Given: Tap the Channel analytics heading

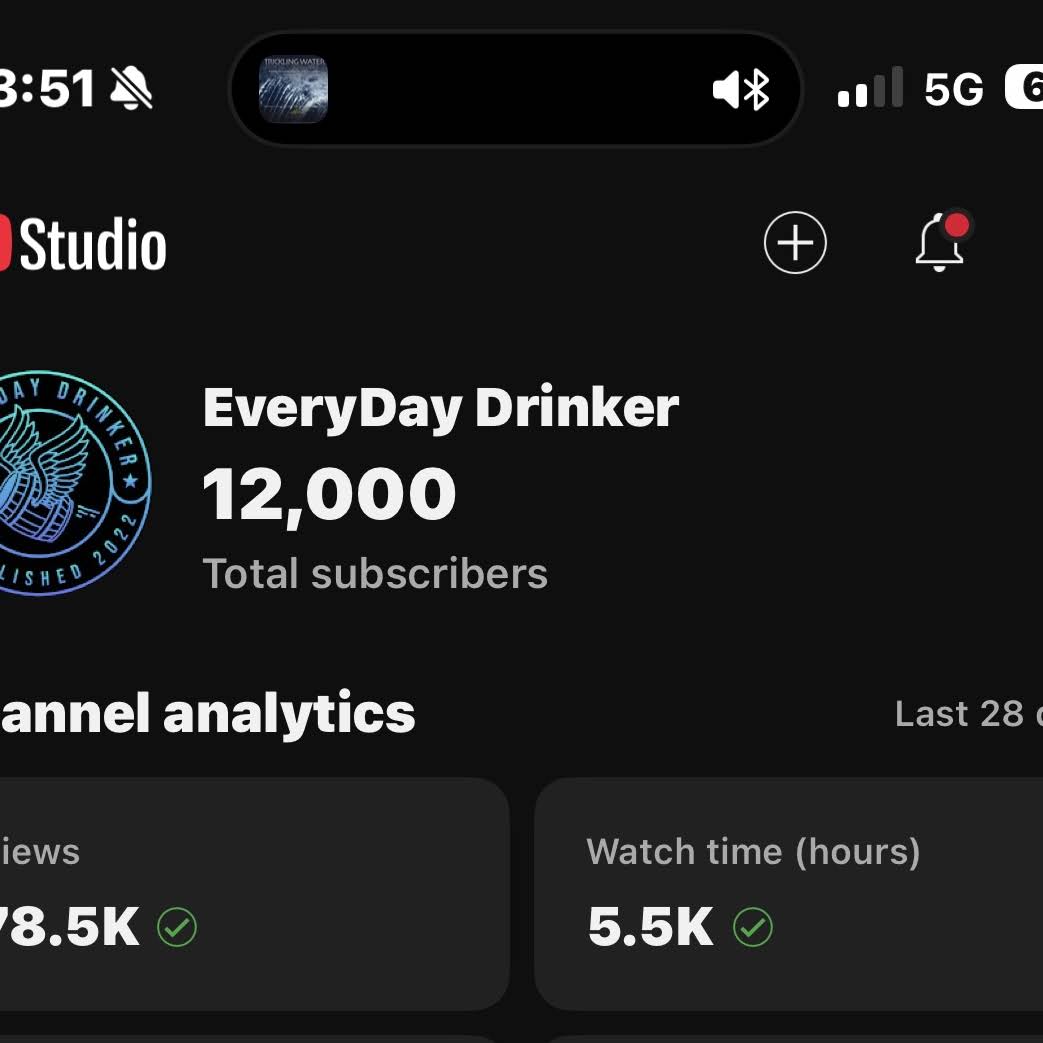Looking at the screenshot, I should click(x=207, y=714).
